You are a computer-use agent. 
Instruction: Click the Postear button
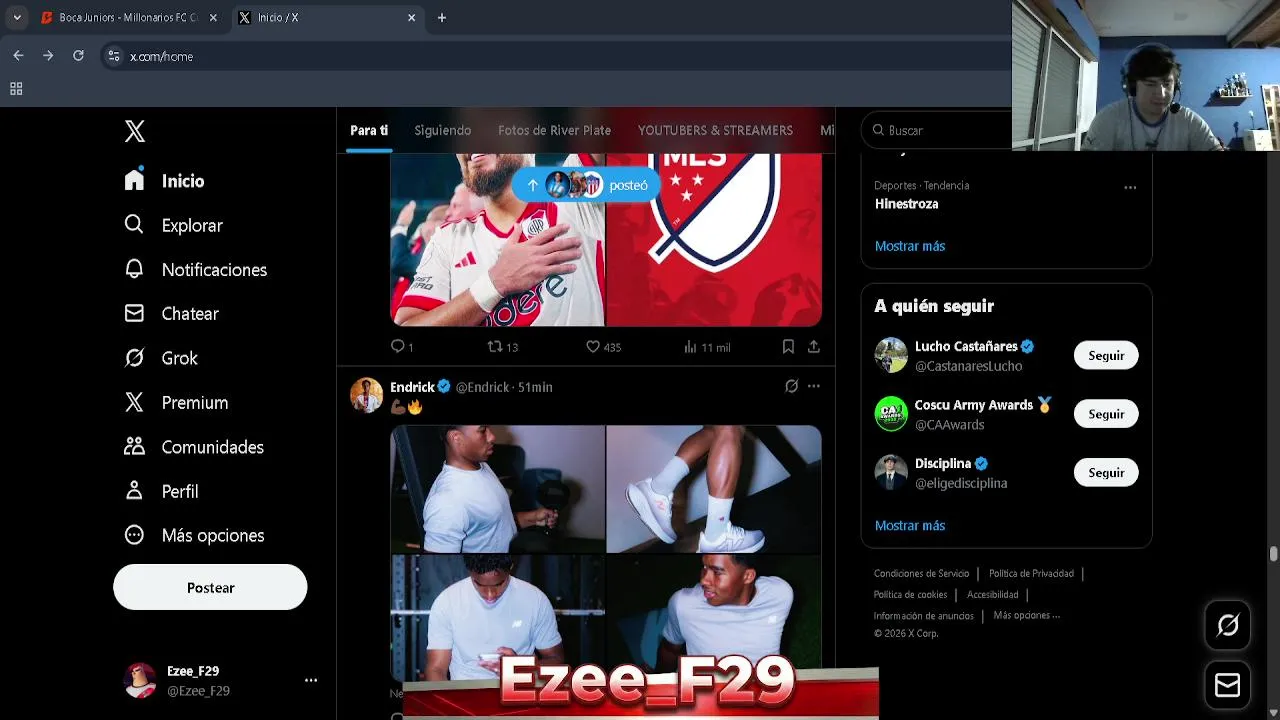(210, 587)
